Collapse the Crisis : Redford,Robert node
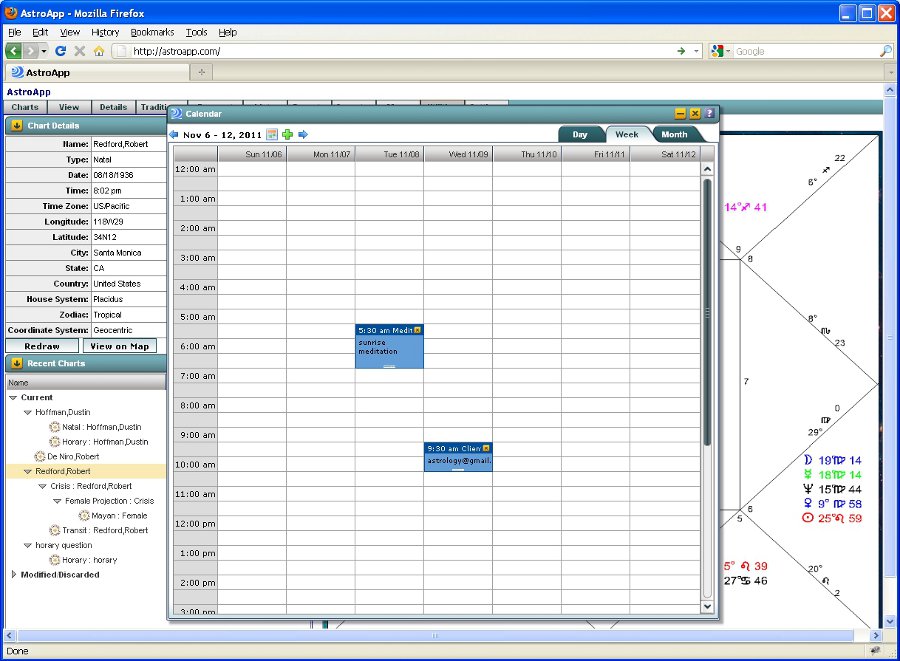 pyautogui.click(x=42, y=486)
